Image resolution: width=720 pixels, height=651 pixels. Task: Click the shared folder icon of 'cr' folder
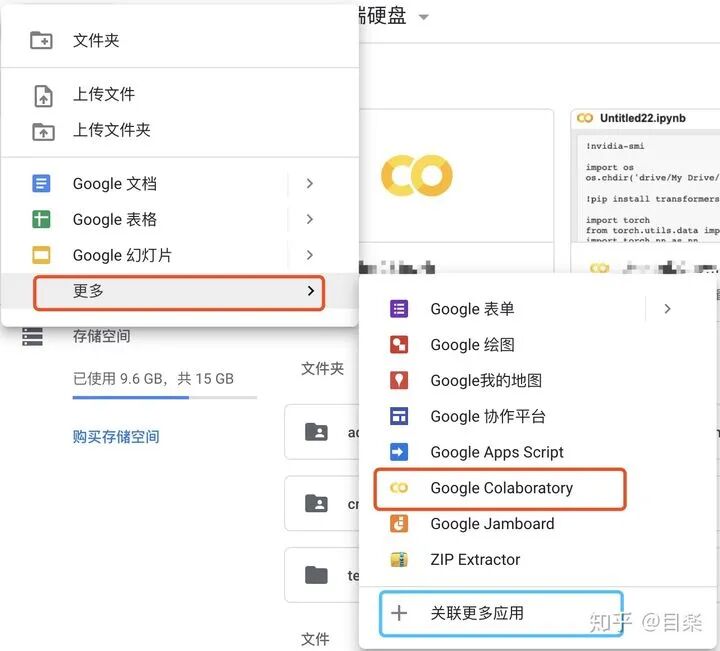pos(316,504)
